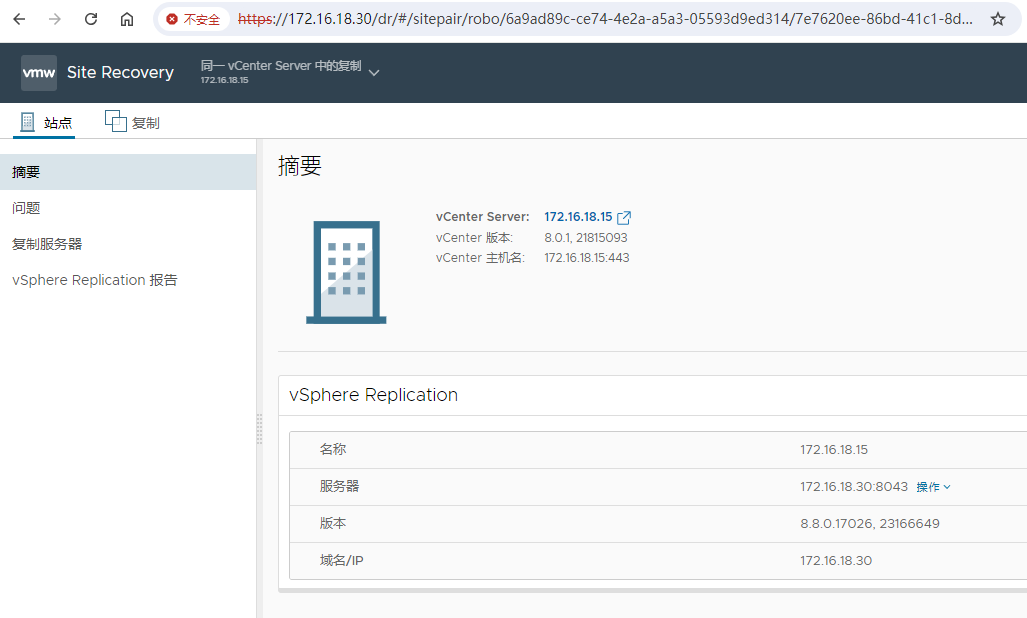Click vCenter hostname value 172.16.18.15:443
The height and width of the screenshot is (618, 1027).
coord(587,258)
